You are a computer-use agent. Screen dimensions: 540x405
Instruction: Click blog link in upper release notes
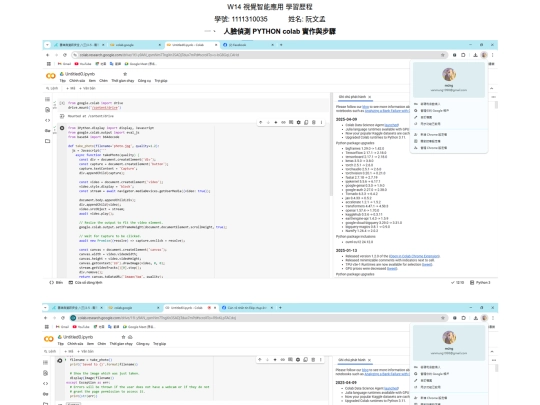[x=365, y=107]
